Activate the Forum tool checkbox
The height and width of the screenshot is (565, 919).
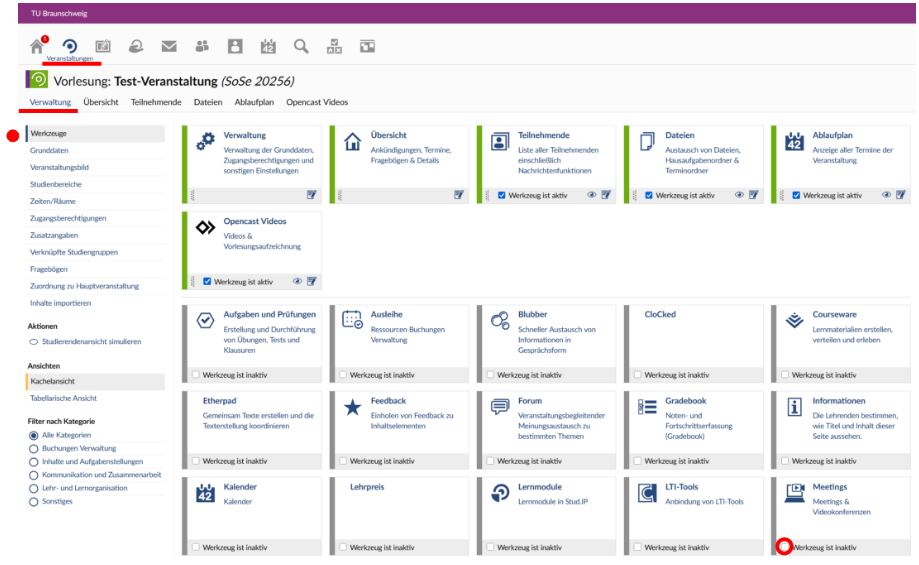click(x=490, y=461)
